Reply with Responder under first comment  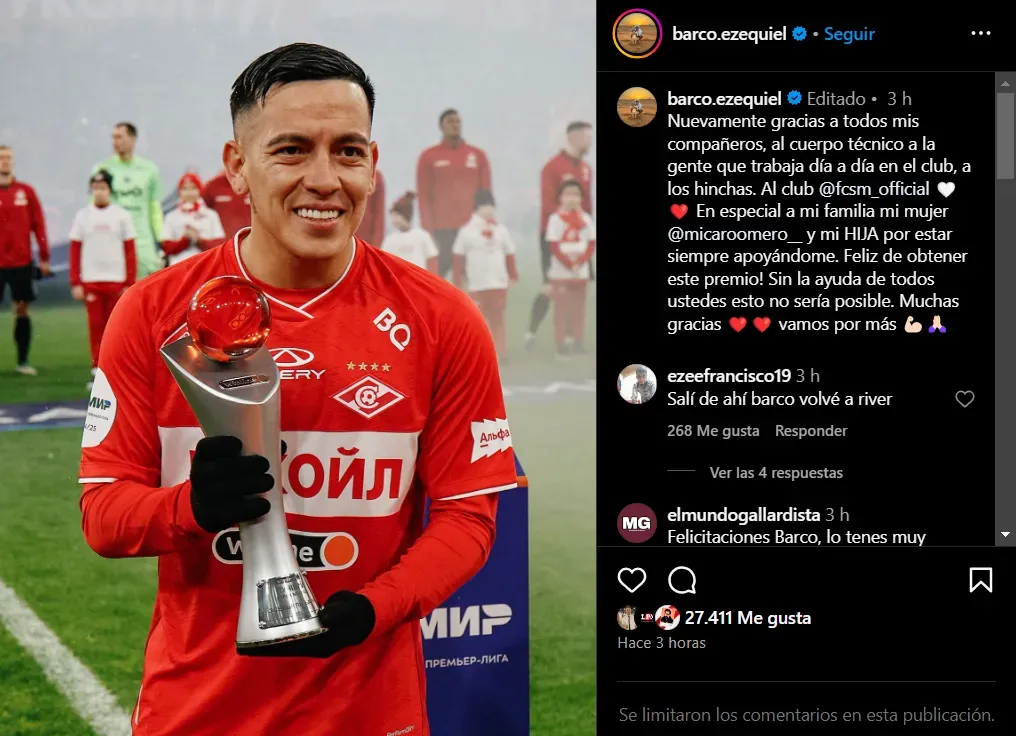click(811, 431)
